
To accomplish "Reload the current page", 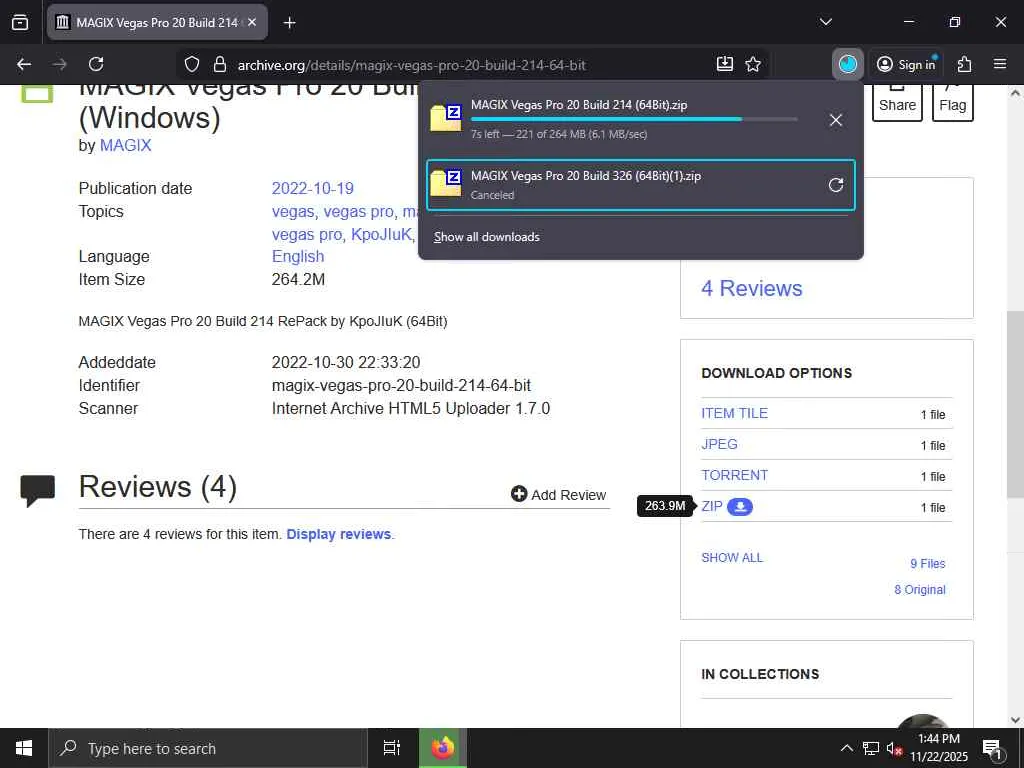I will coord(96,64).
